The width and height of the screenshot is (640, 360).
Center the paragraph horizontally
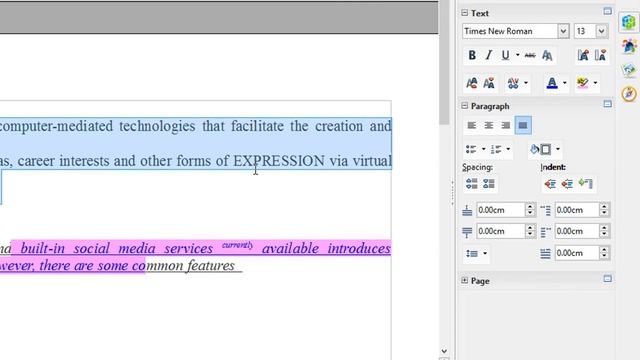tap(489, 125)
